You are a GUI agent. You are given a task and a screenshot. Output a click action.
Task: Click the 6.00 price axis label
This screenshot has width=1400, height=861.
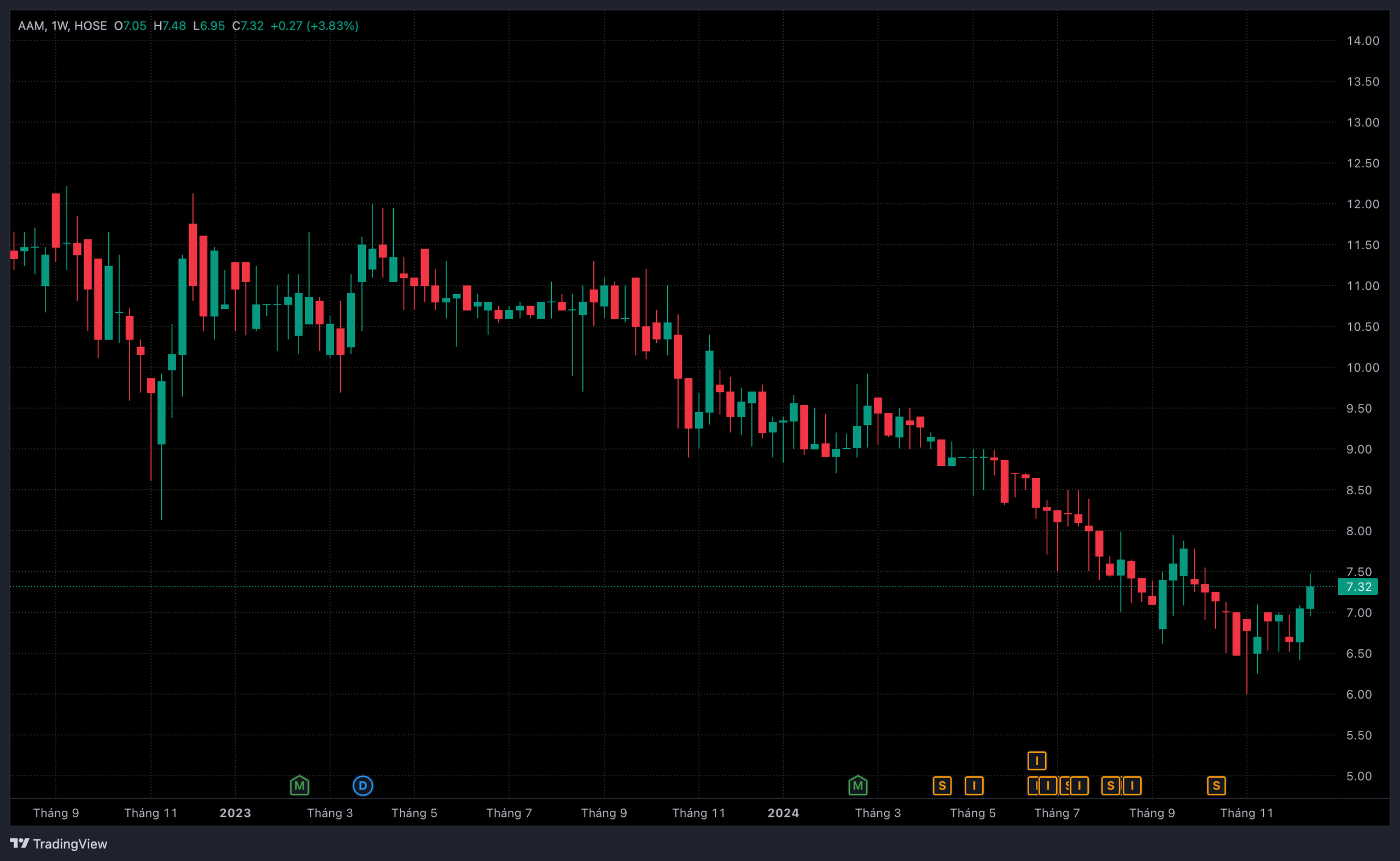(1359, 694)
